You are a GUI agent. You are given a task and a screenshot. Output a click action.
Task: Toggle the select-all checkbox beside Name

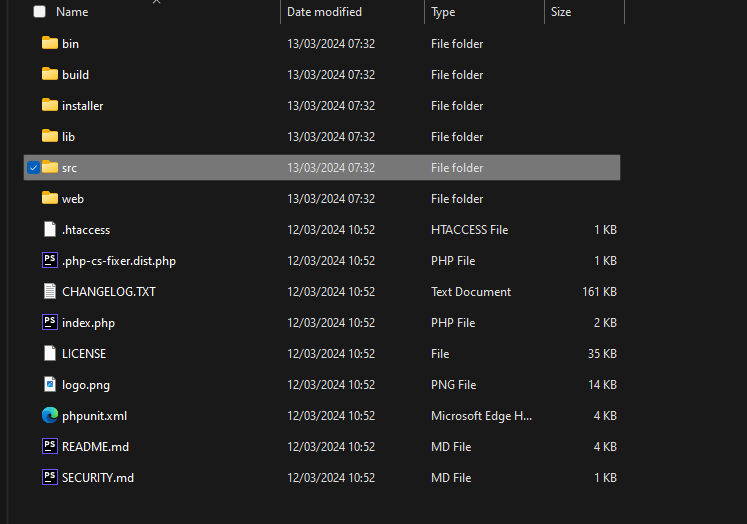pos(40,11)
